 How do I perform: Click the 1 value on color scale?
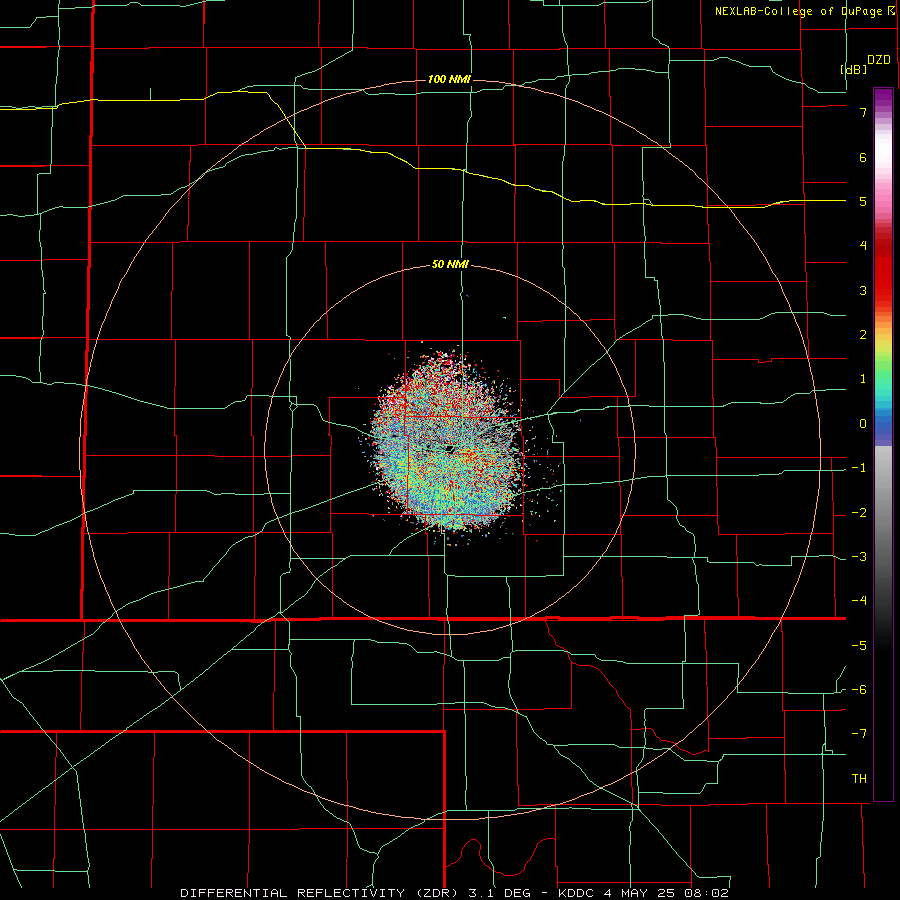pyautogui.click(x=863, y=379)
